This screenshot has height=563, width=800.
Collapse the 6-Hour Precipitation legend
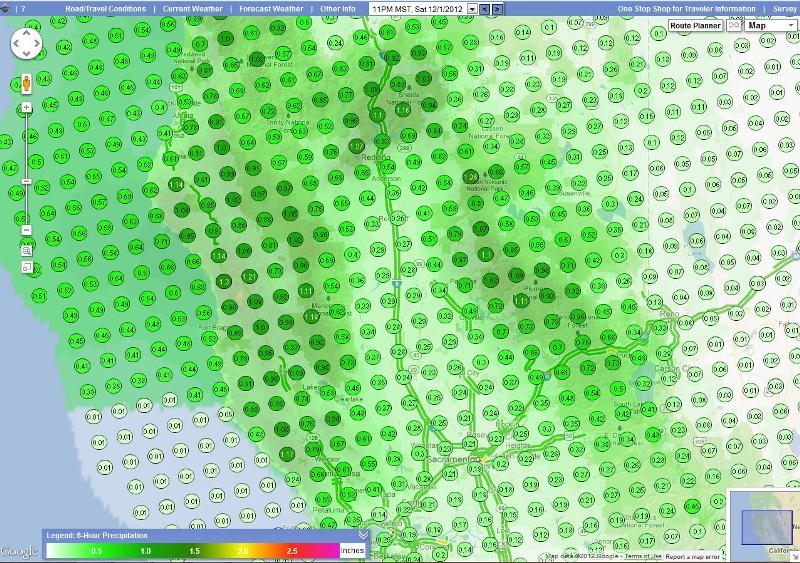(x=363, y=535)
